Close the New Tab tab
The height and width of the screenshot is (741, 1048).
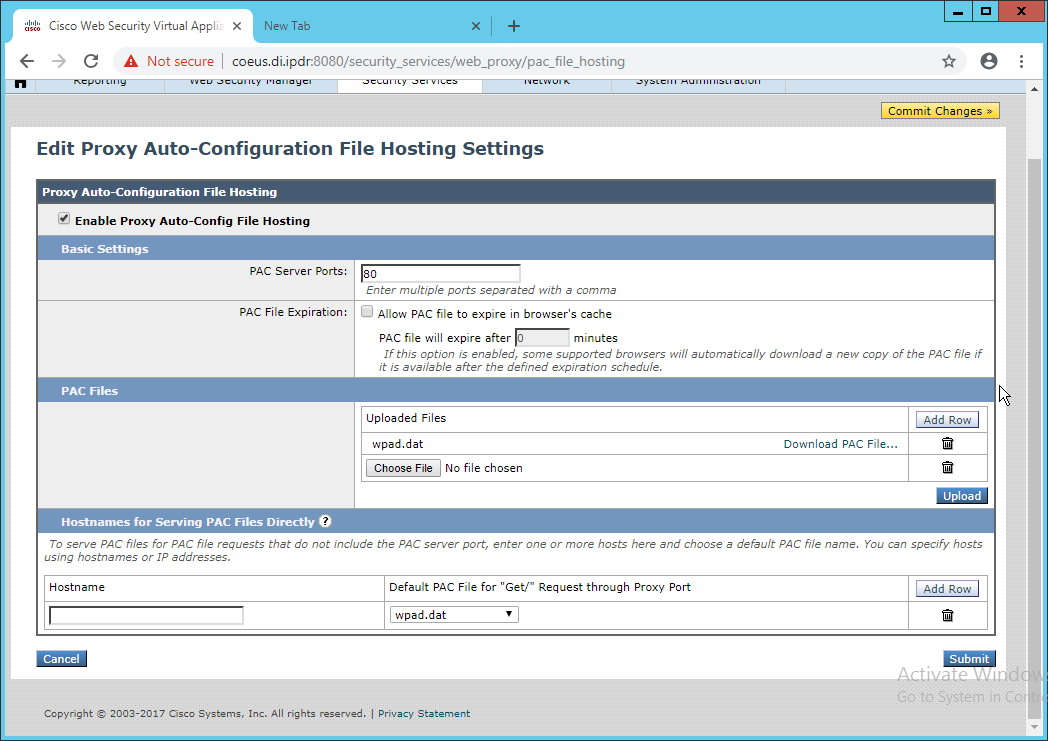coord(475,26)
